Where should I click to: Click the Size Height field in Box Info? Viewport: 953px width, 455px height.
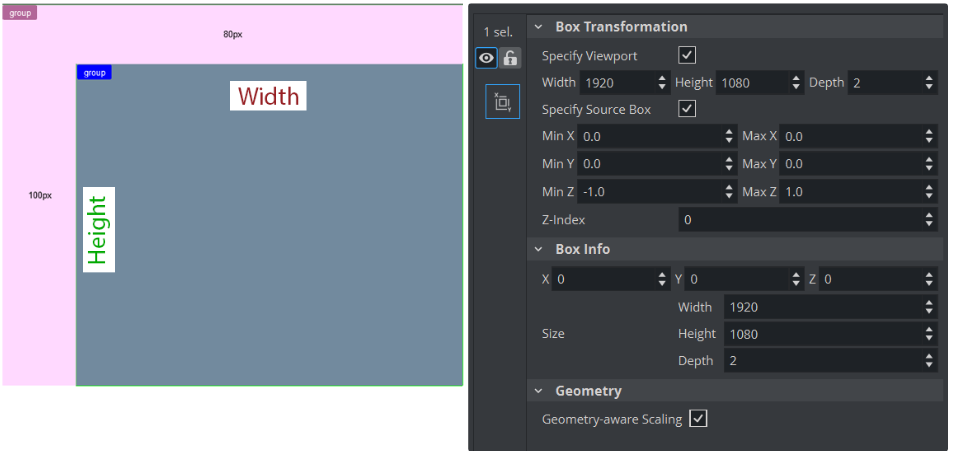[x=820, y=333]
